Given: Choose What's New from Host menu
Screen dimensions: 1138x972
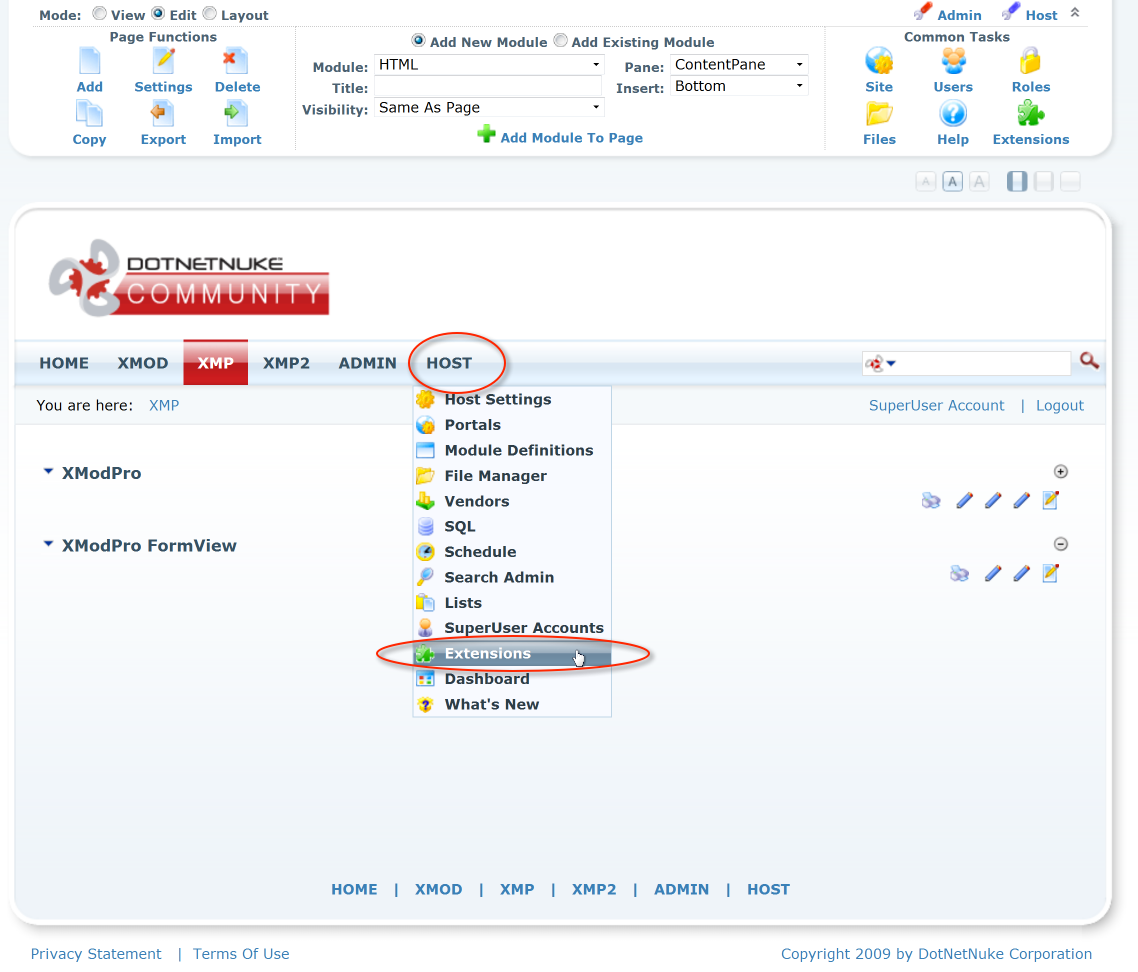Looking at the screenshot, I should click(512, 704).
